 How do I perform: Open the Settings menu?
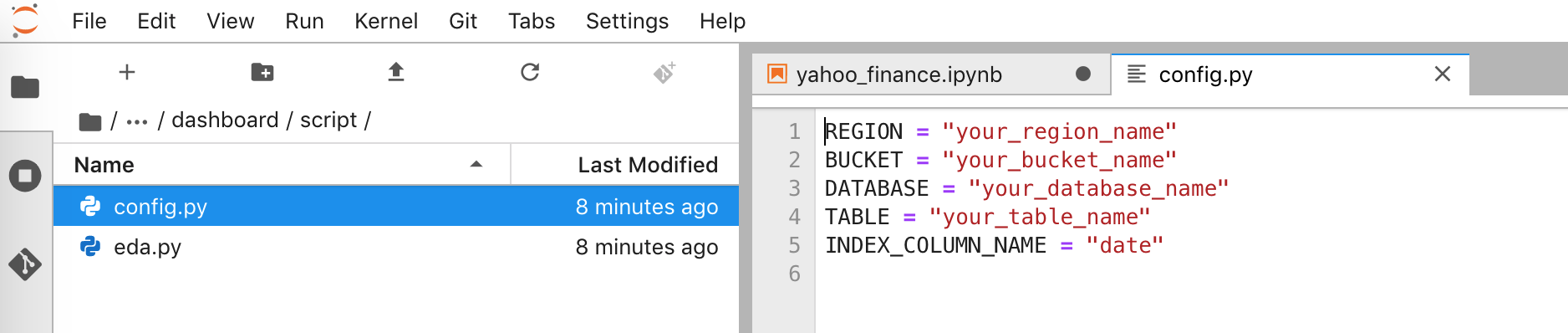click(x=627, y=21)
